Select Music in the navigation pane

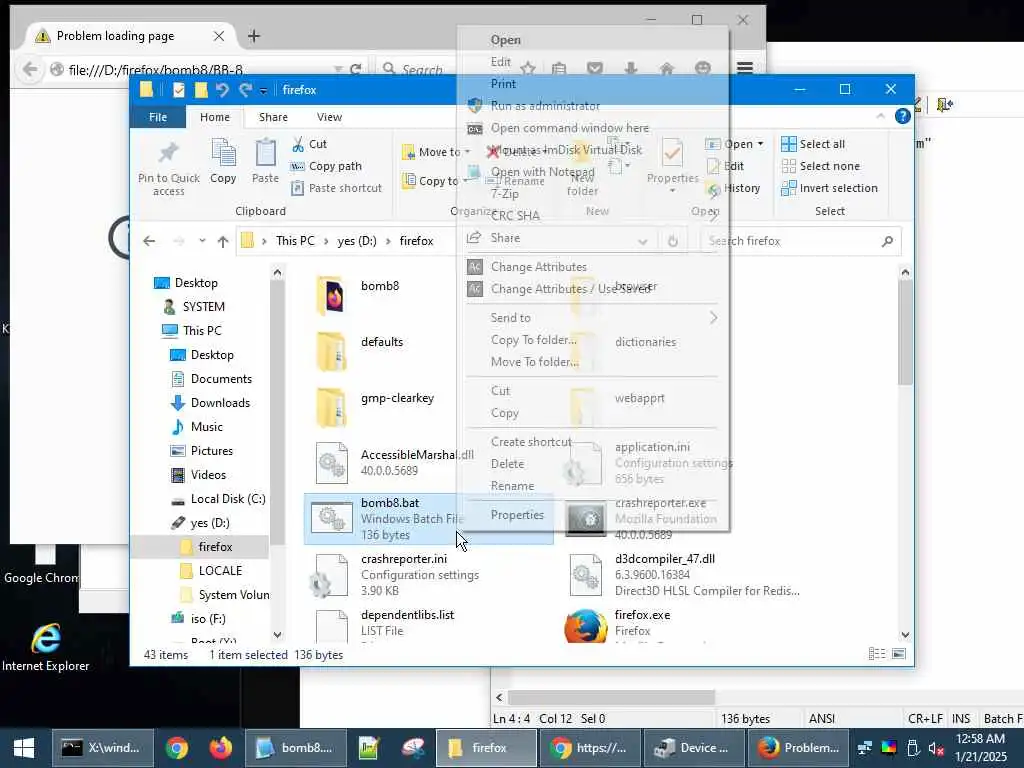(197, 426)
